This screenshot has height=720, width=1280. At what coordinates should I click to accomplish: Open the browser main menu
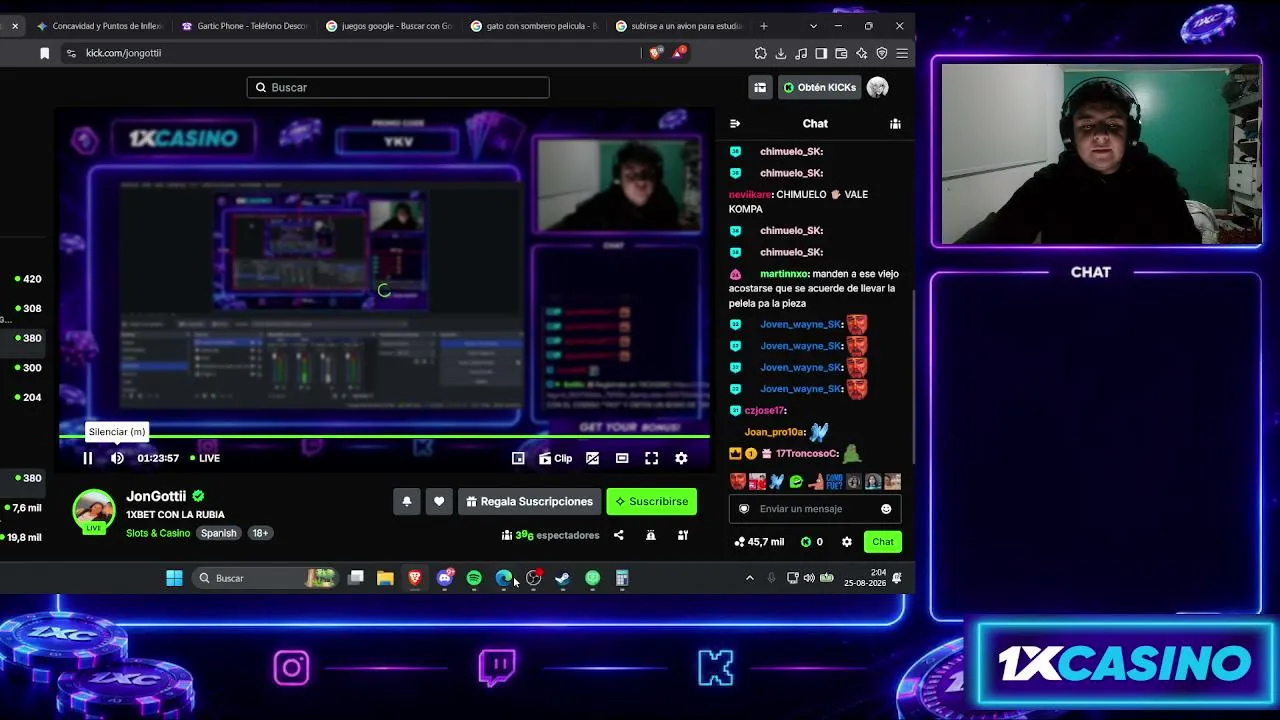902,53
